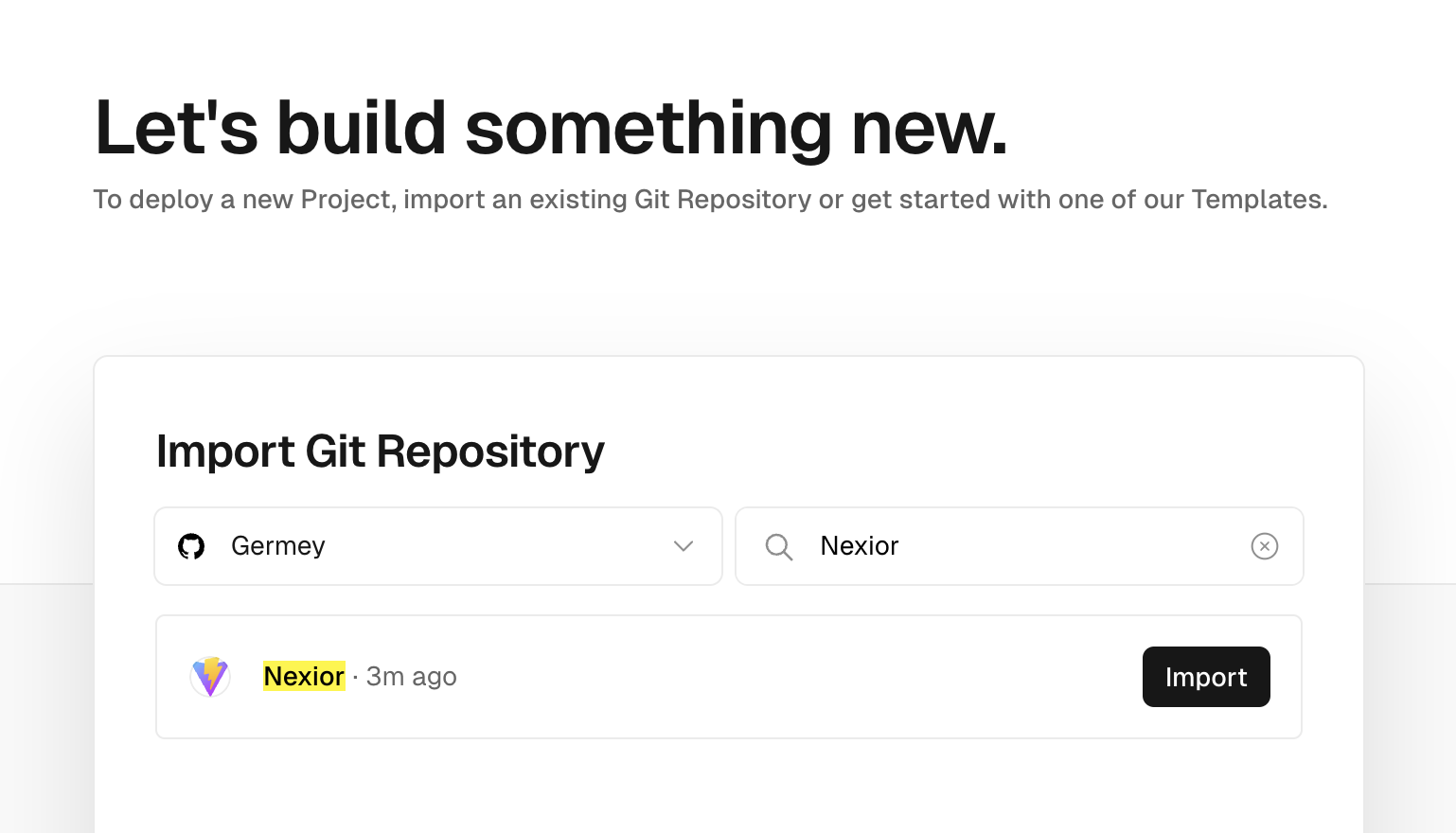Click the word build in the headline
This screenshot has width=1456, height=833.
click(x=362, y=127)
